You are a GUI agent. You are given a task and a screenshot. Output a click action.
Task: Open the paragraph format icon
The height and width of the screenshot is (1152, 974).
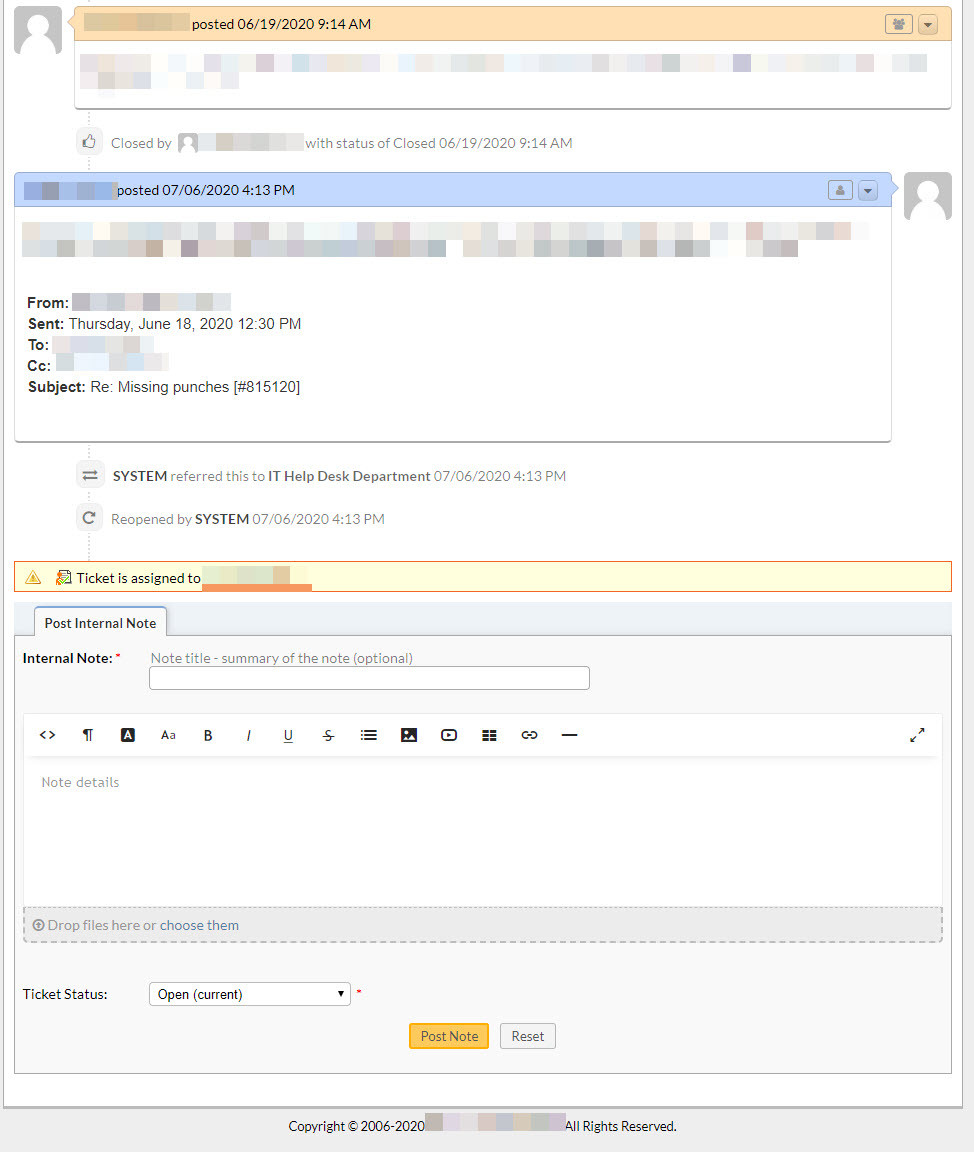point(88,735)
